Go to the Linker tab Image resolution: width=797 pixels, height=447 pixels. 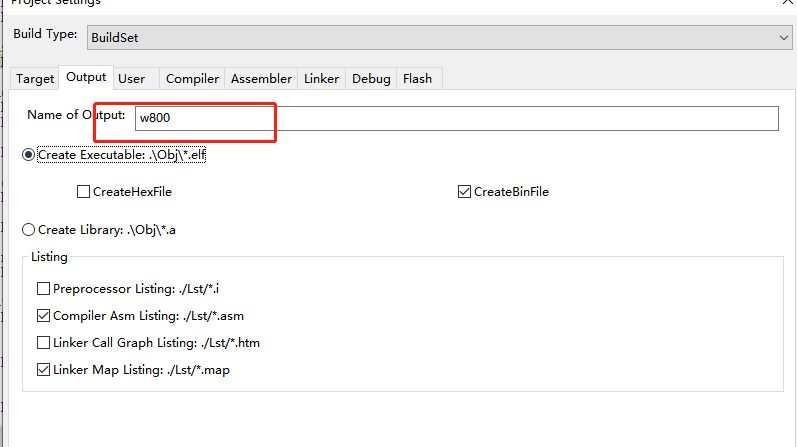point(321,79)
